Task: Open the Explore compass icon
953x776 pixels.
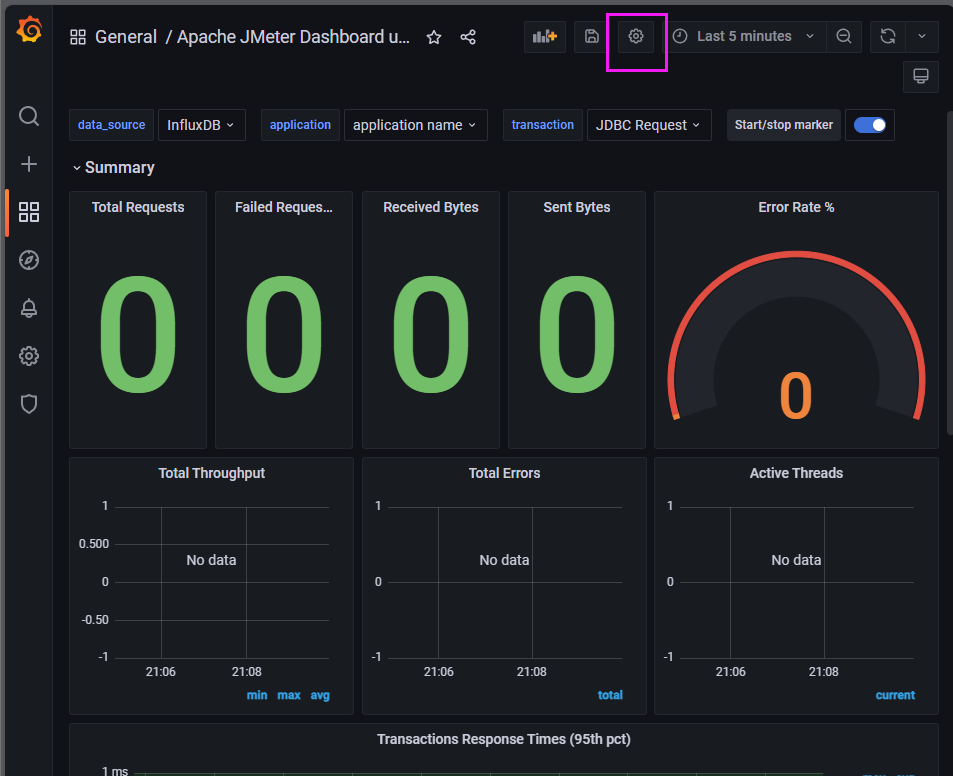Action: tap(29, 260)
